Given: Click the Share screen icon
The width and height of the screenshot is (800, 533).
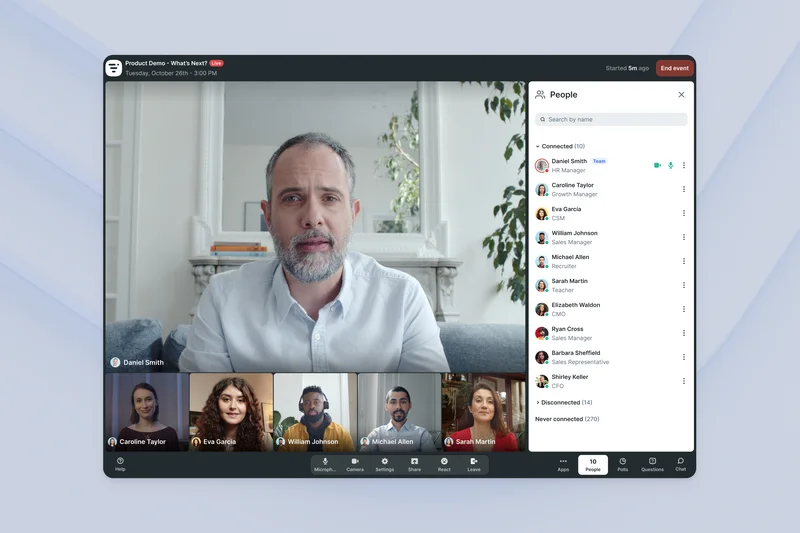Looking at the screenshot, I should point(414,464).
